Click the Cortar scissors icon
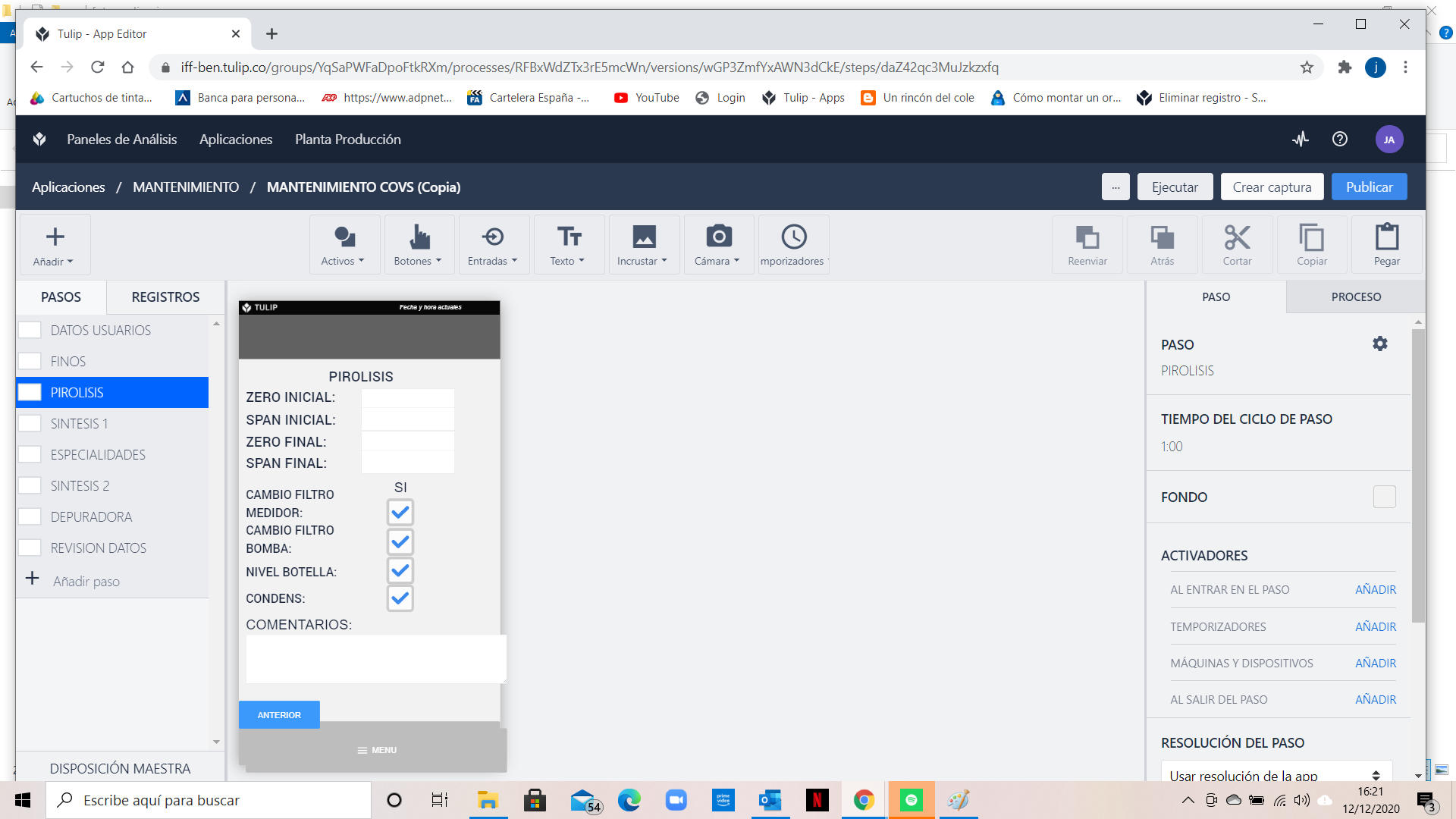 [x=1237, y=238]
